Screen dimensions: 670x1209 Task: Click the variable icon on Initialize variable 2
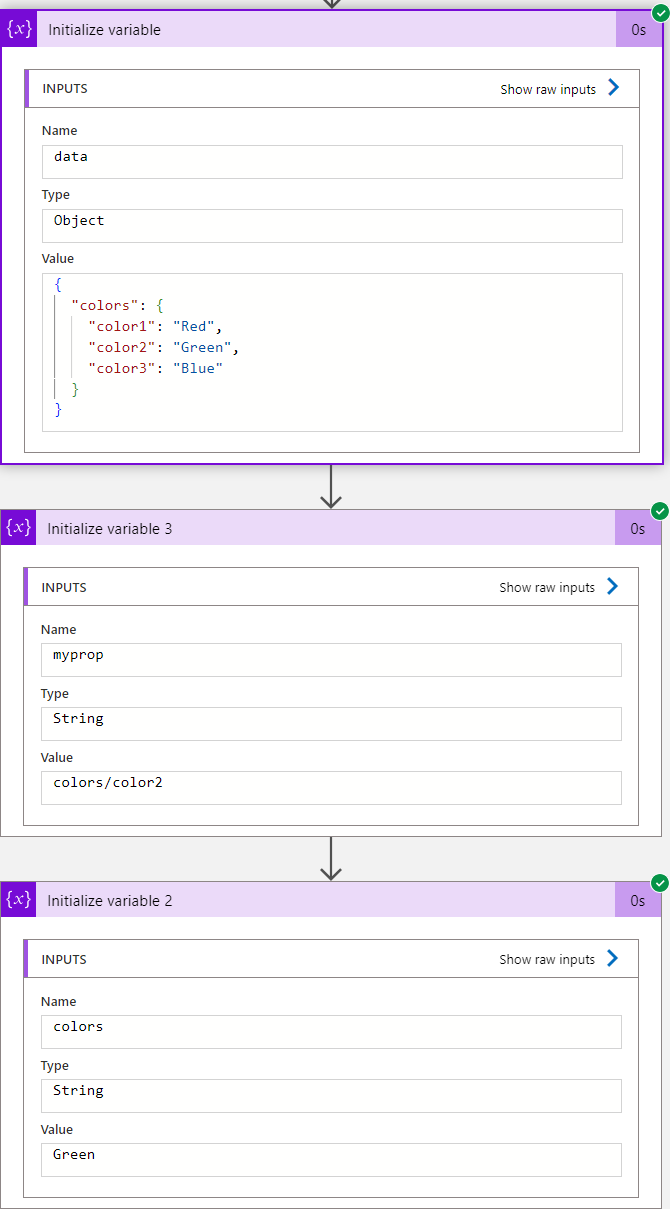(19, 900)
